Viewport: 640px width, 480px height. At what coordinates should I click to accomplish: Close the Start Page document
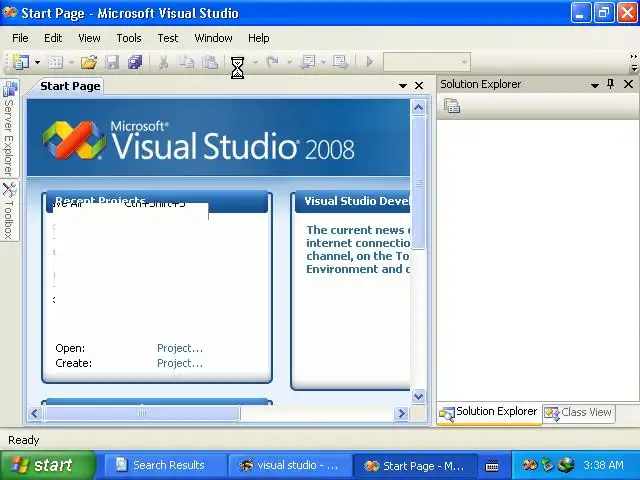coord(419,86)
